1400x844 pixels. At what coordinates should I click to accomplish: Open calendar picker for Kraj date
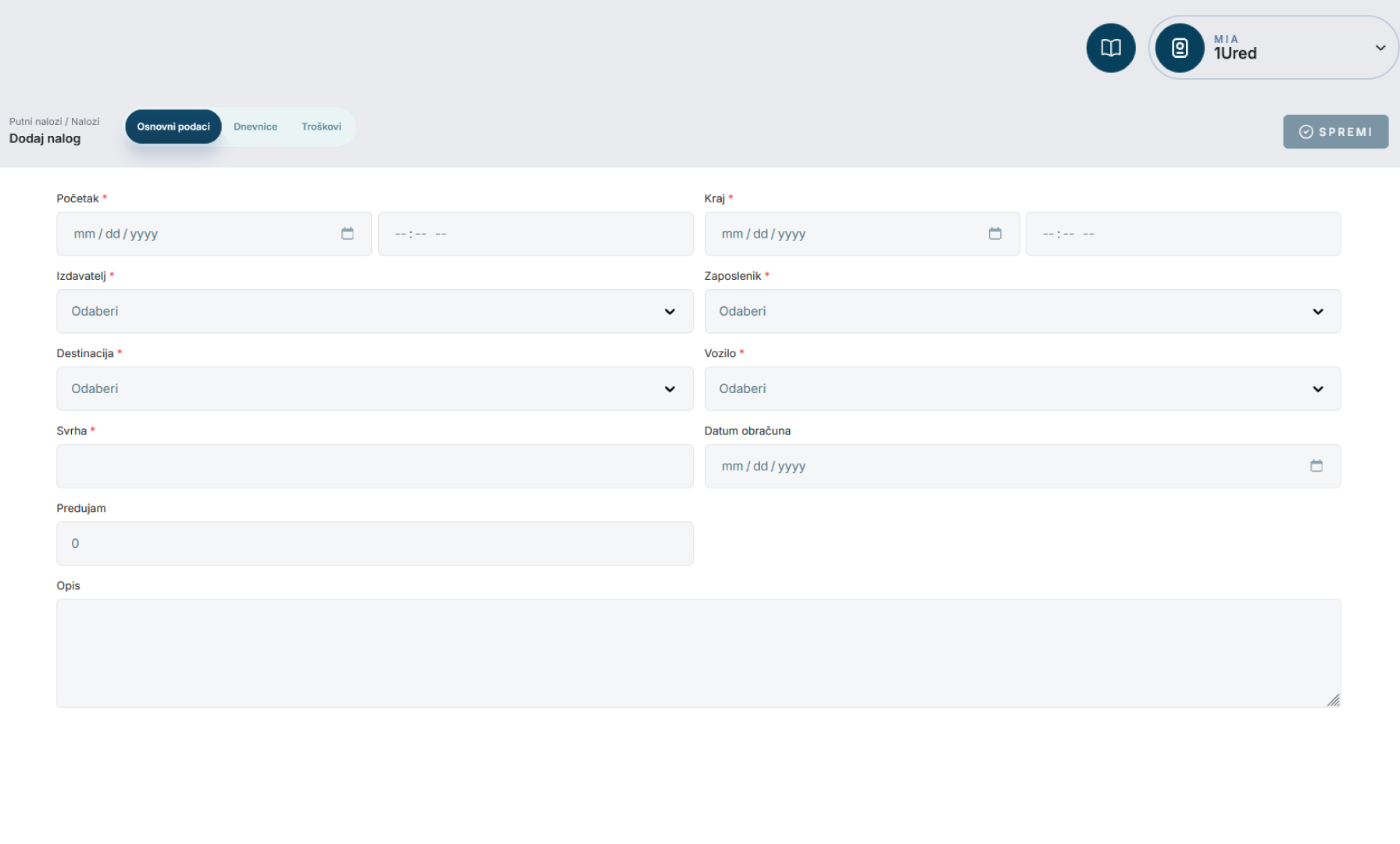[x=995, y=234]
